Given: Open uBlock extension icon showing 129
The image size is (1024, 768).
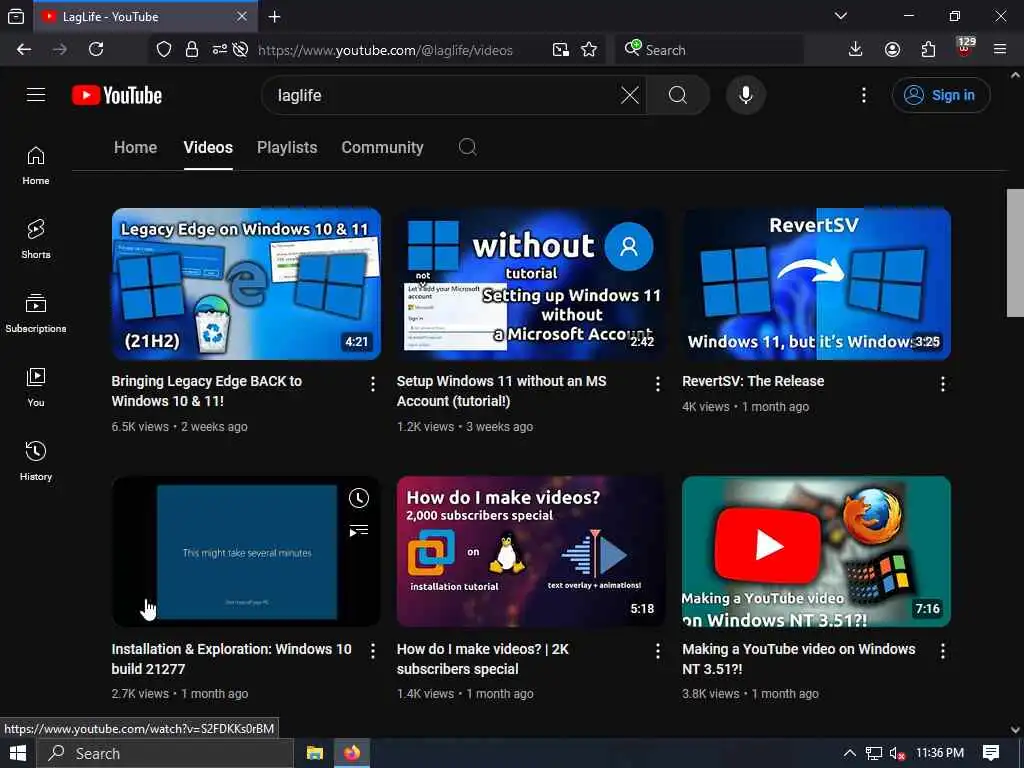Looking at the screenshot, I should tap(965, 48).
